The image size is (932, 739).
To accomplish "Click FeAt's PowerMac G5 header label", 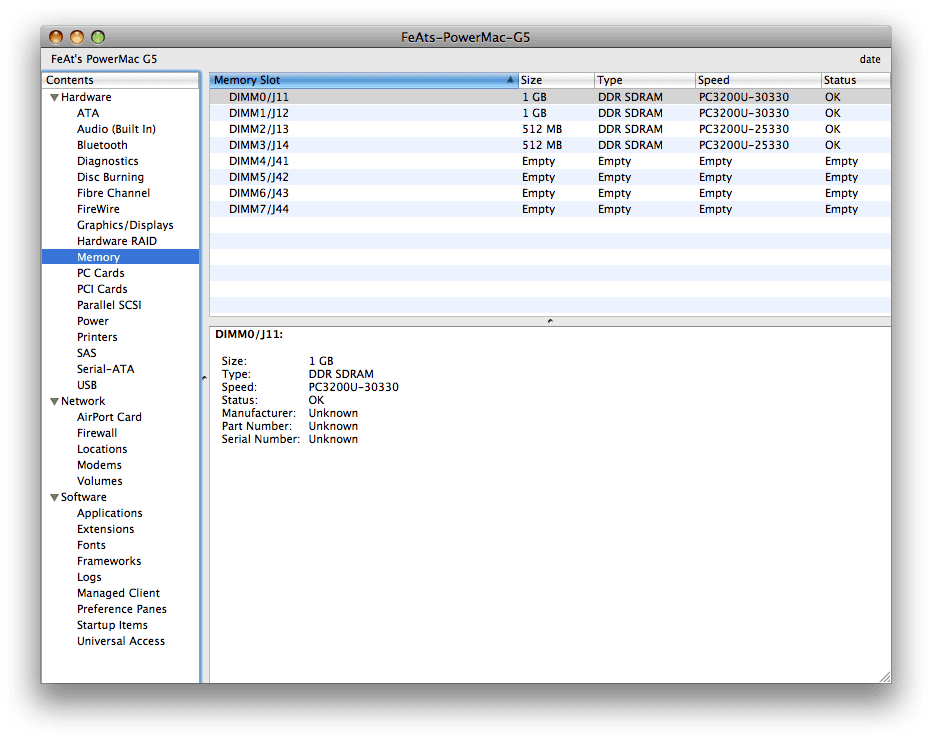I will (104, 59).
